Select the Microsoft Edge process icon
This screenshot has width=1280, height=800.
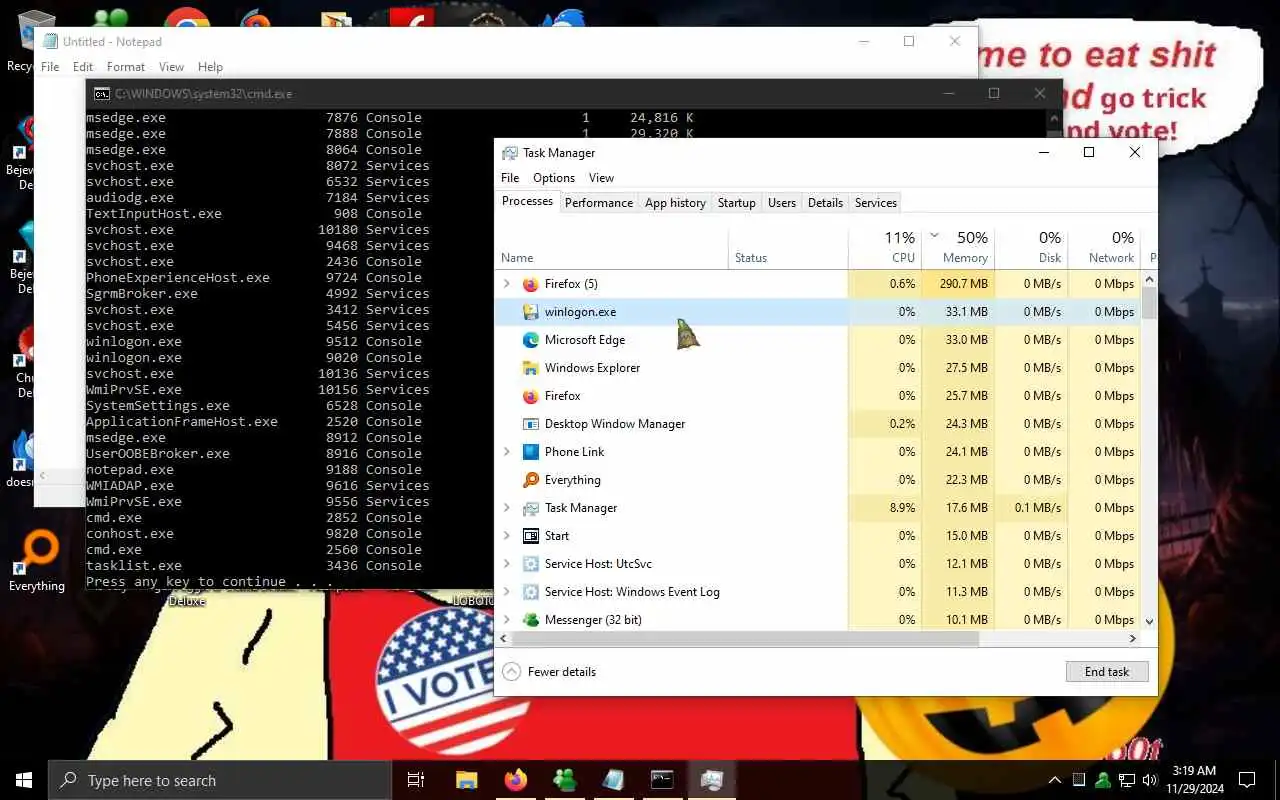point(531,340)
